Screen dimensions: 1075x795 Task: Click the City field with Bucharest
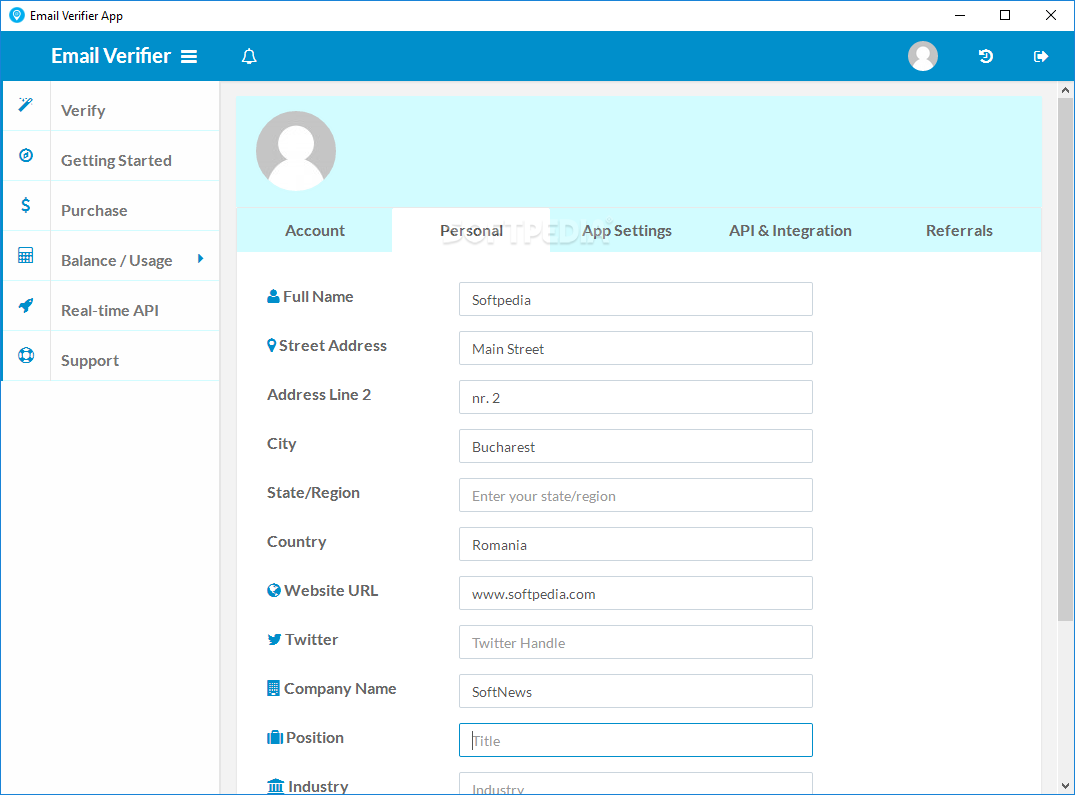click(636, 446)
